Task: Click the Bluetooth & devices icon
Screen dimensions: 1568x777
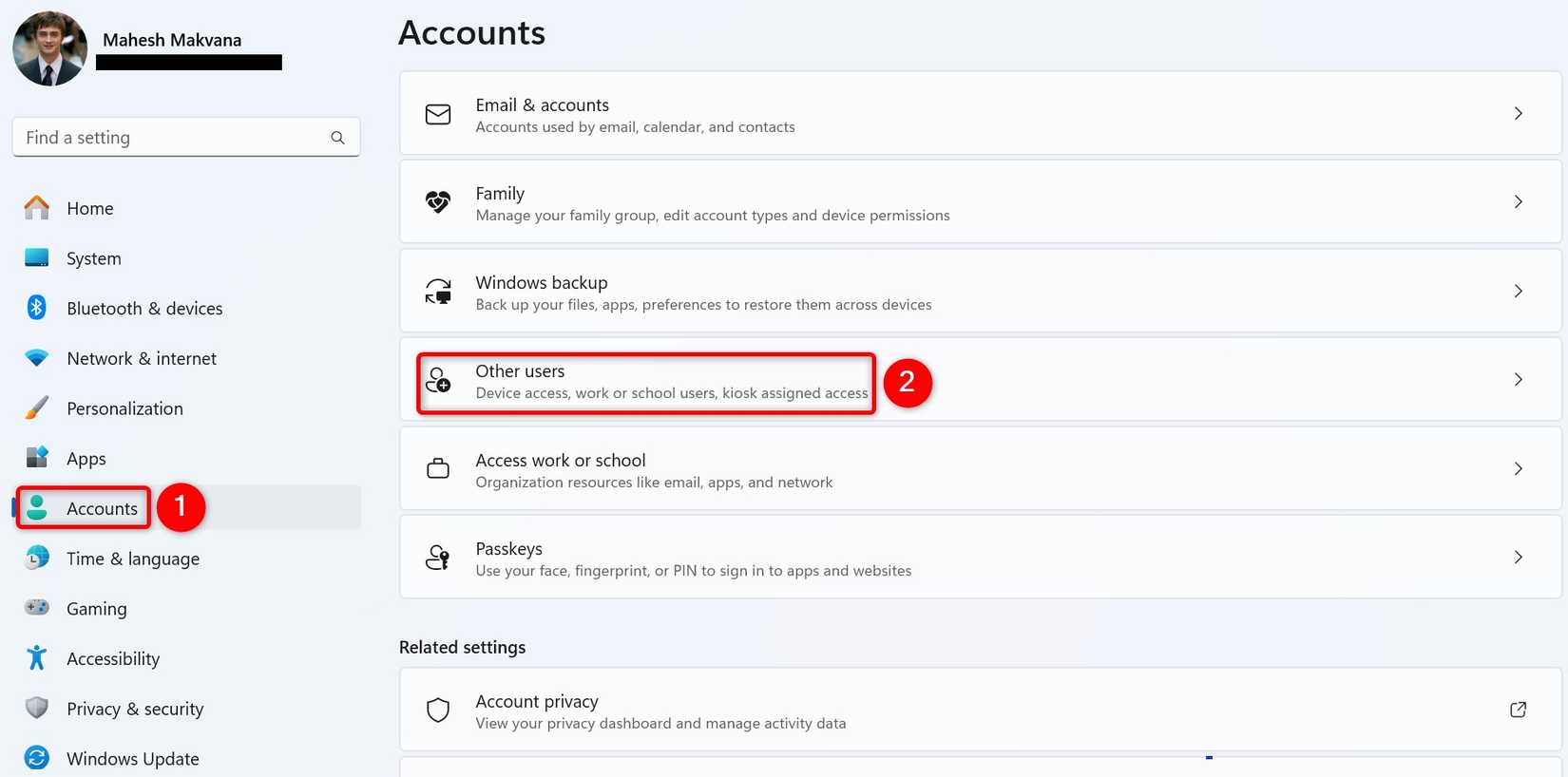Action: pyautogui.click(x=36, y=308)
